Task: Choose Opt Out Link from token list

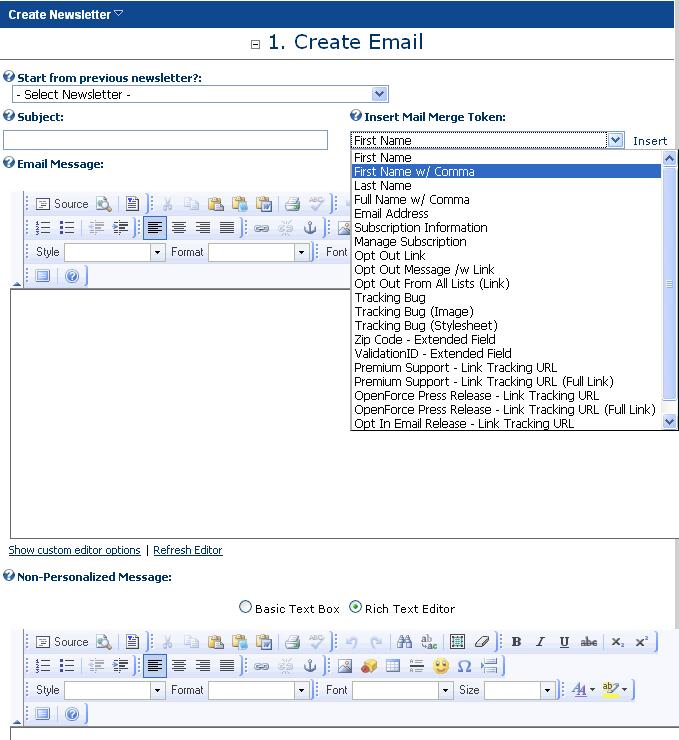Action: pyautogui.click(x=506, y=255)
